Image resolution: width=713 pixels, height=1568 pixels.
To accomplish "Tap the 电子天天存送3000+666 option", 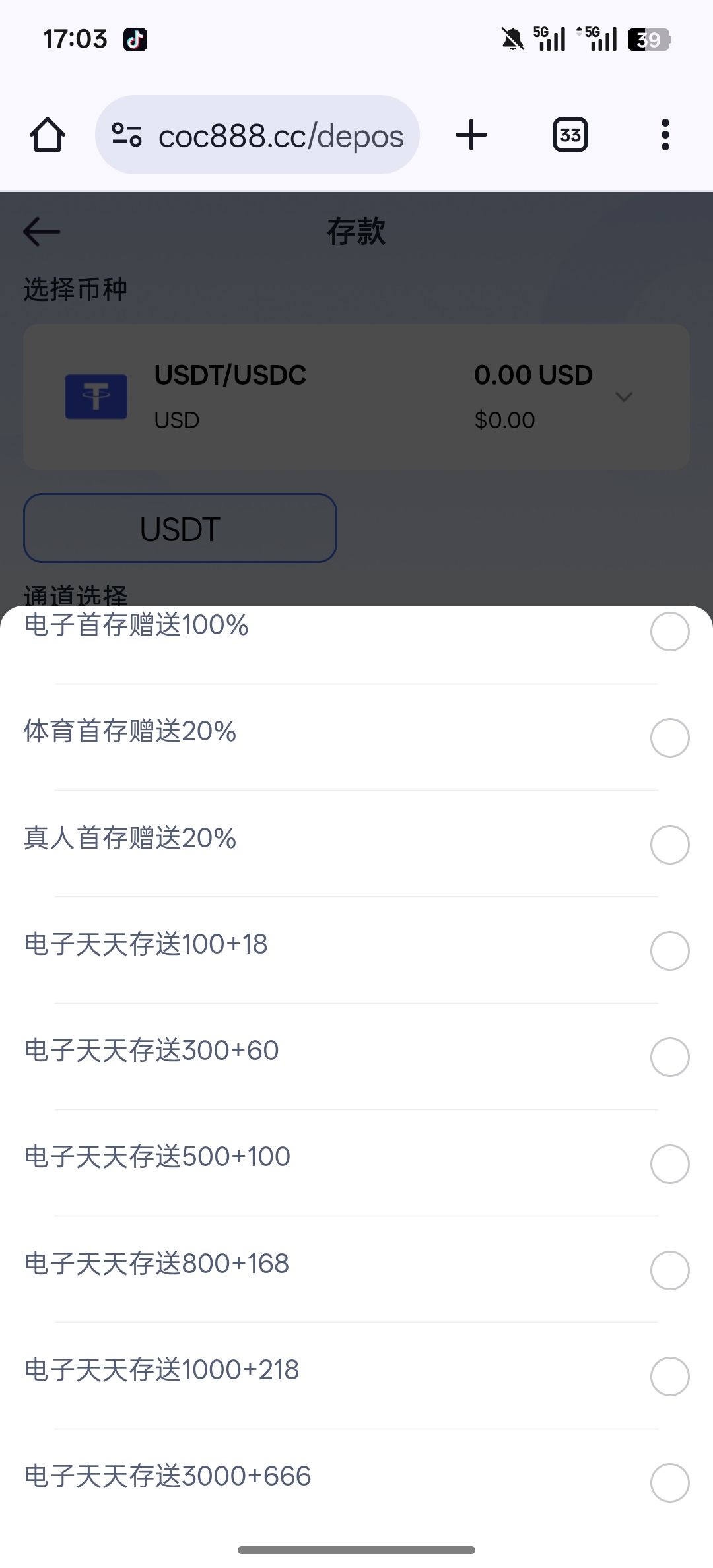I will pos(168,1476).
